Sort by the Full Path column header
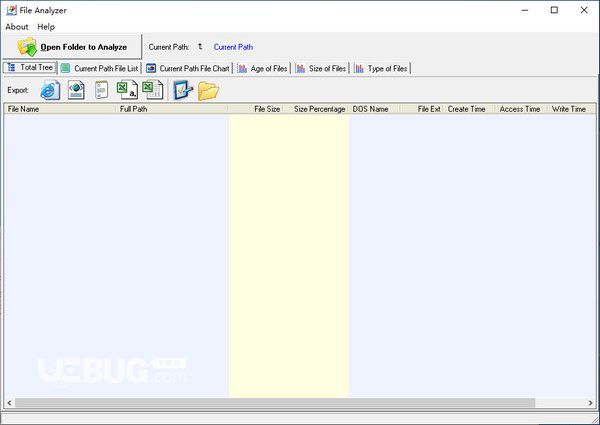The width and height of the screenshot is (600, 425). click(172, 109)
